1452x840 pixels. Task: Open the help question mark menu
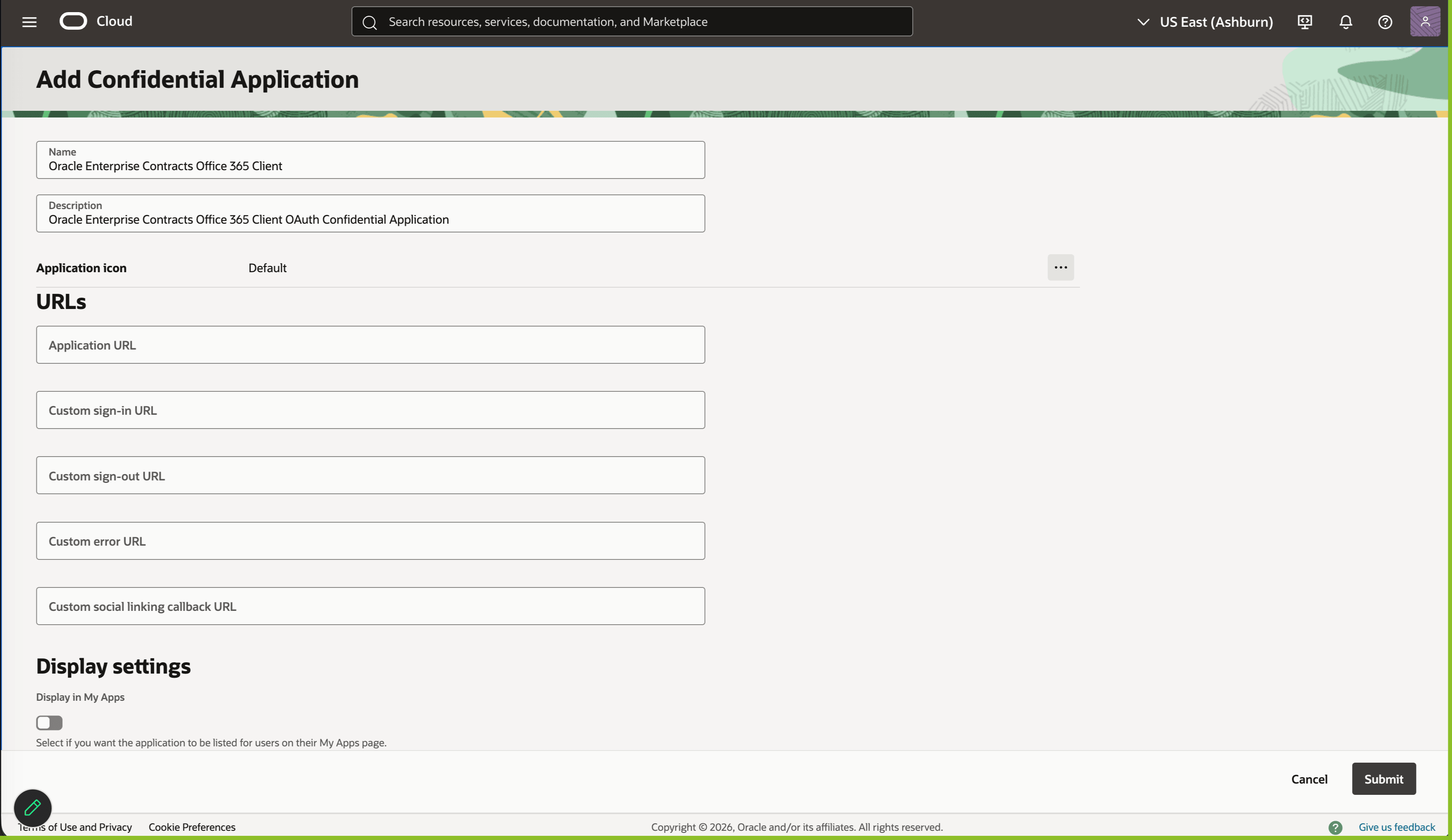[x=1385, y=22]
